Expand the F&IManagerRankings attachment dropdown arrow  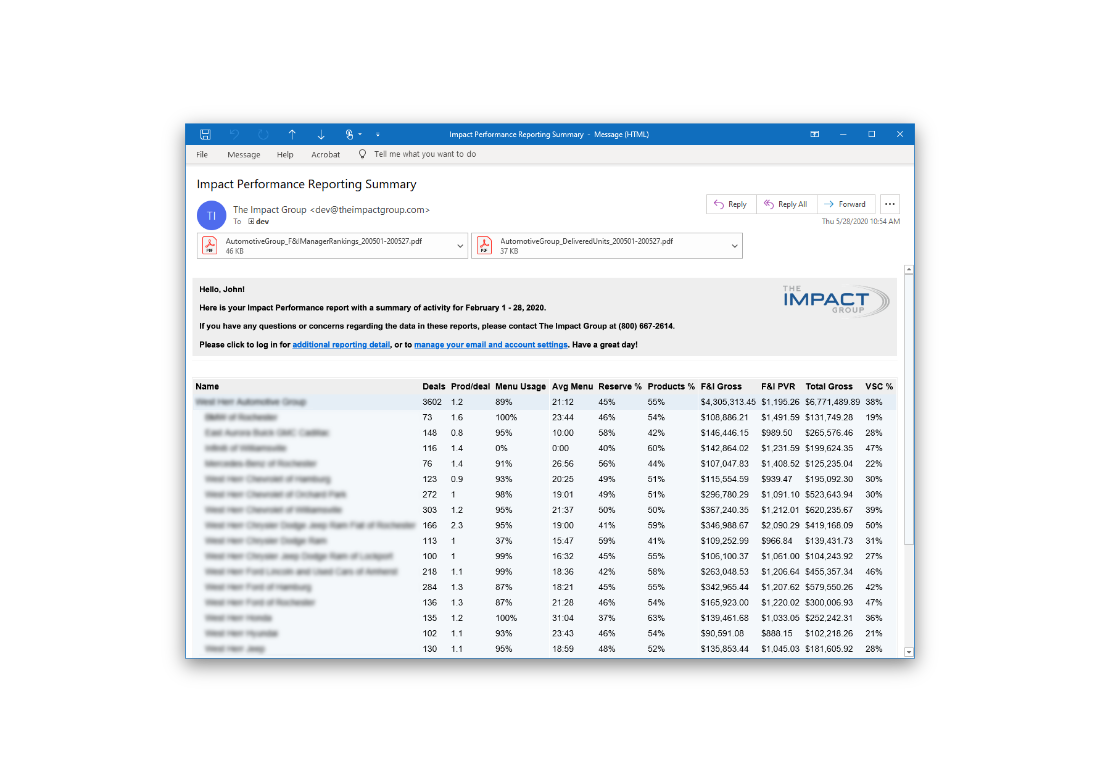pyautogui.click(x=460, y=246)
